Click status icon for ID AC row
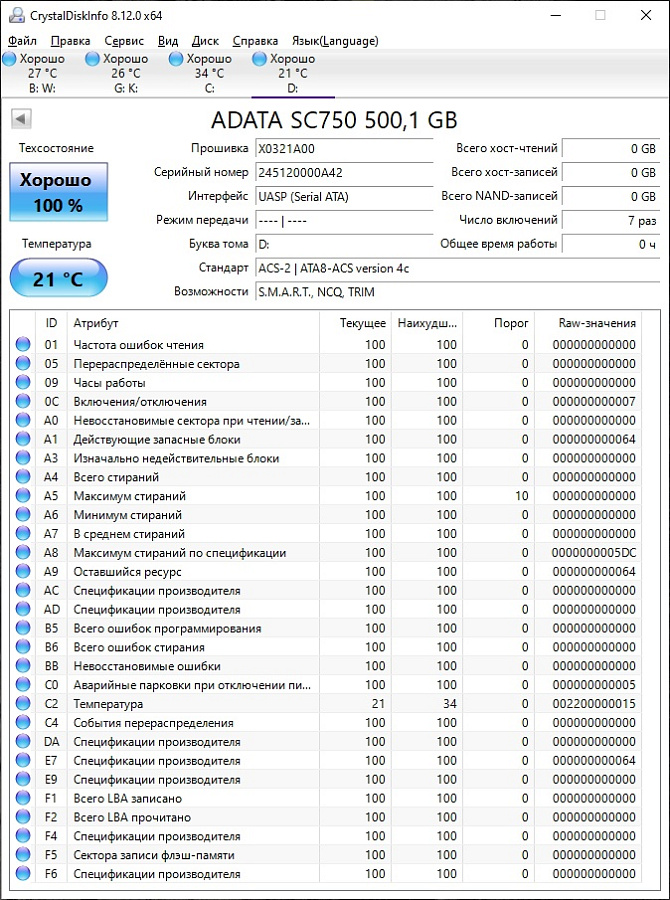670x900 pixels. pyautogui.click(x=23, y=590)
